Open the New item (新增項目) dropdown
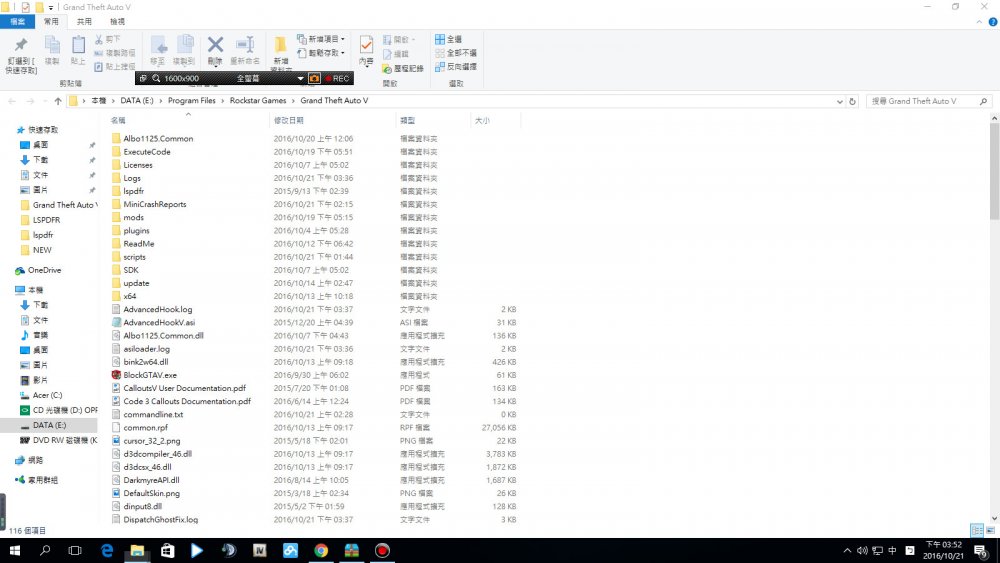Viewport: 1000px width, 563px height. (x=321, y=40)
